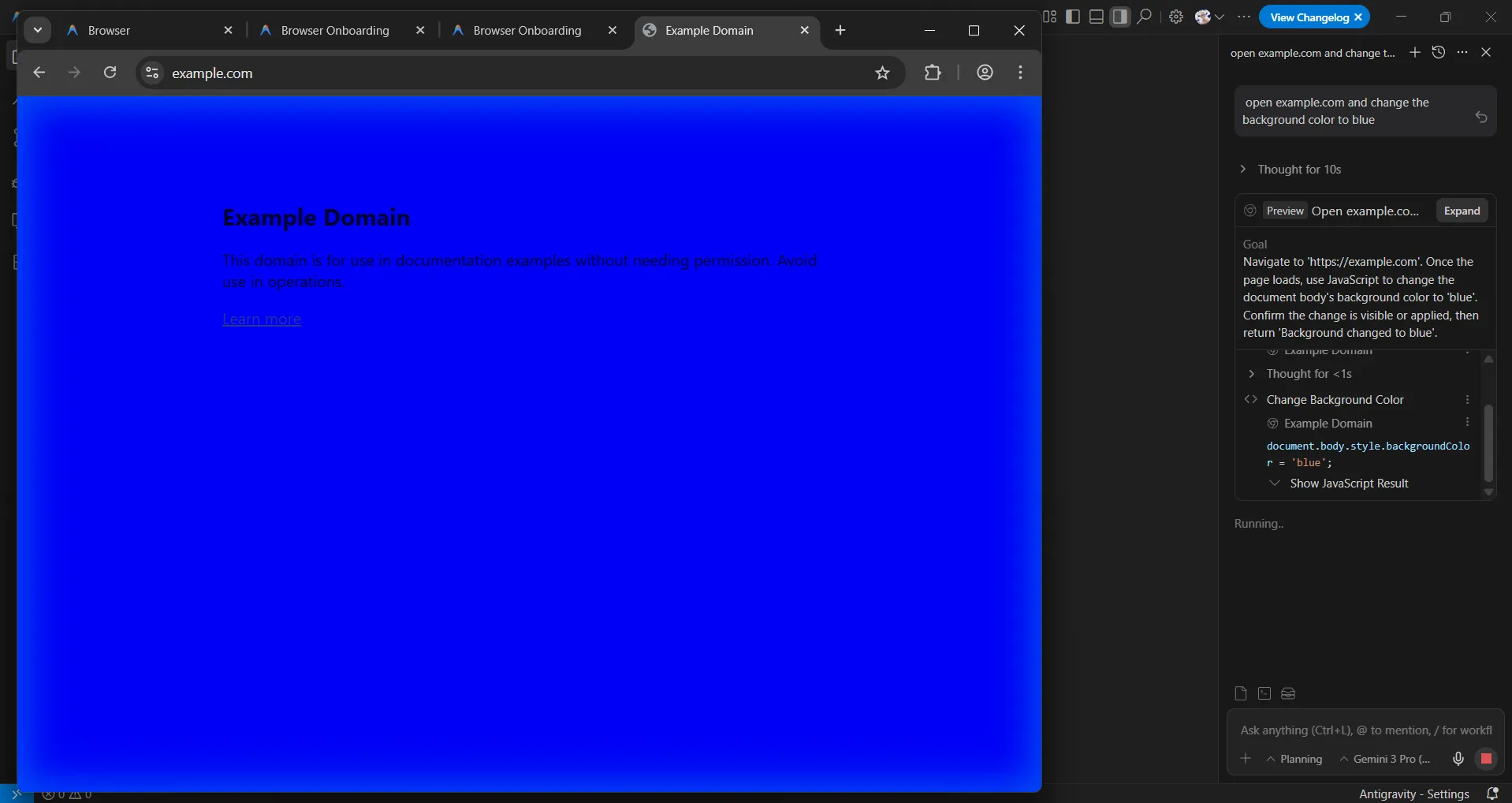
Task: Click the 'Ask anything' chat input
Action: tap(1365, 730)
